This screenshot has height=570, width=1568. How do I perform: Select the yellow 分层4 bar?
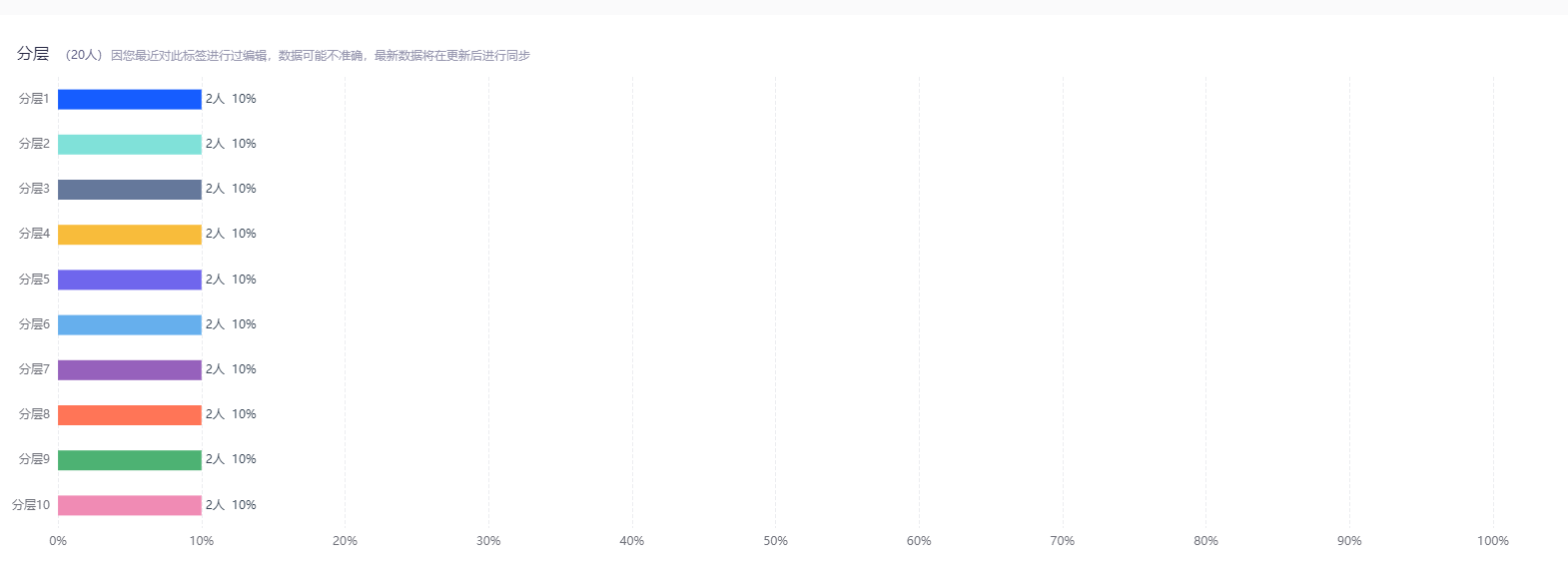(x=130, y=234)
